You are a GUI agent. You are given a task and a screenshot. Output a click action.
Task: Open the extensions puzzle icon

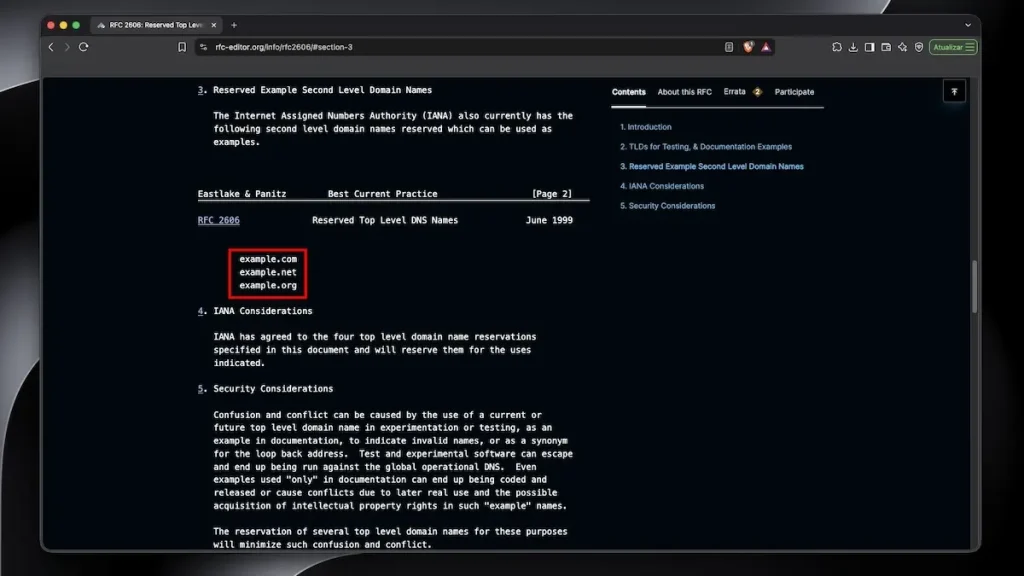click(x=837, y=47)
